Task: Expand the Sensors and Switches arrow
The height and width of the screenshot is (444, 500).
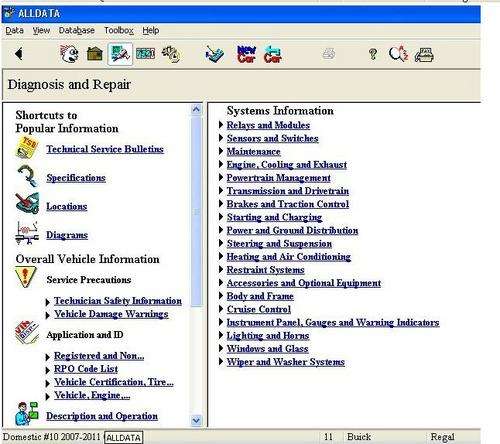Action: 221,138
